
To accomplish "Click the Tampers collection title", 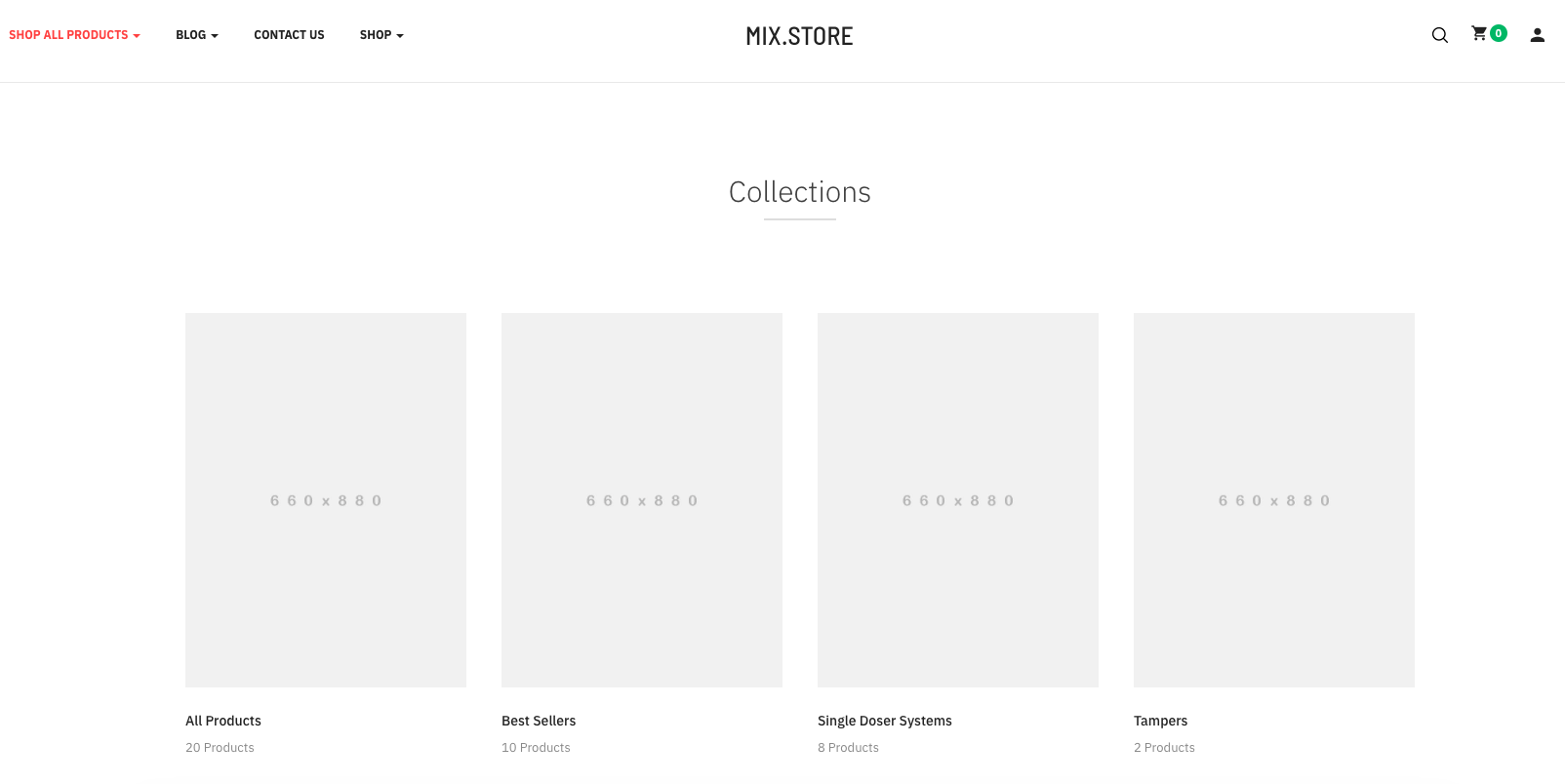I will point(1161,721).
